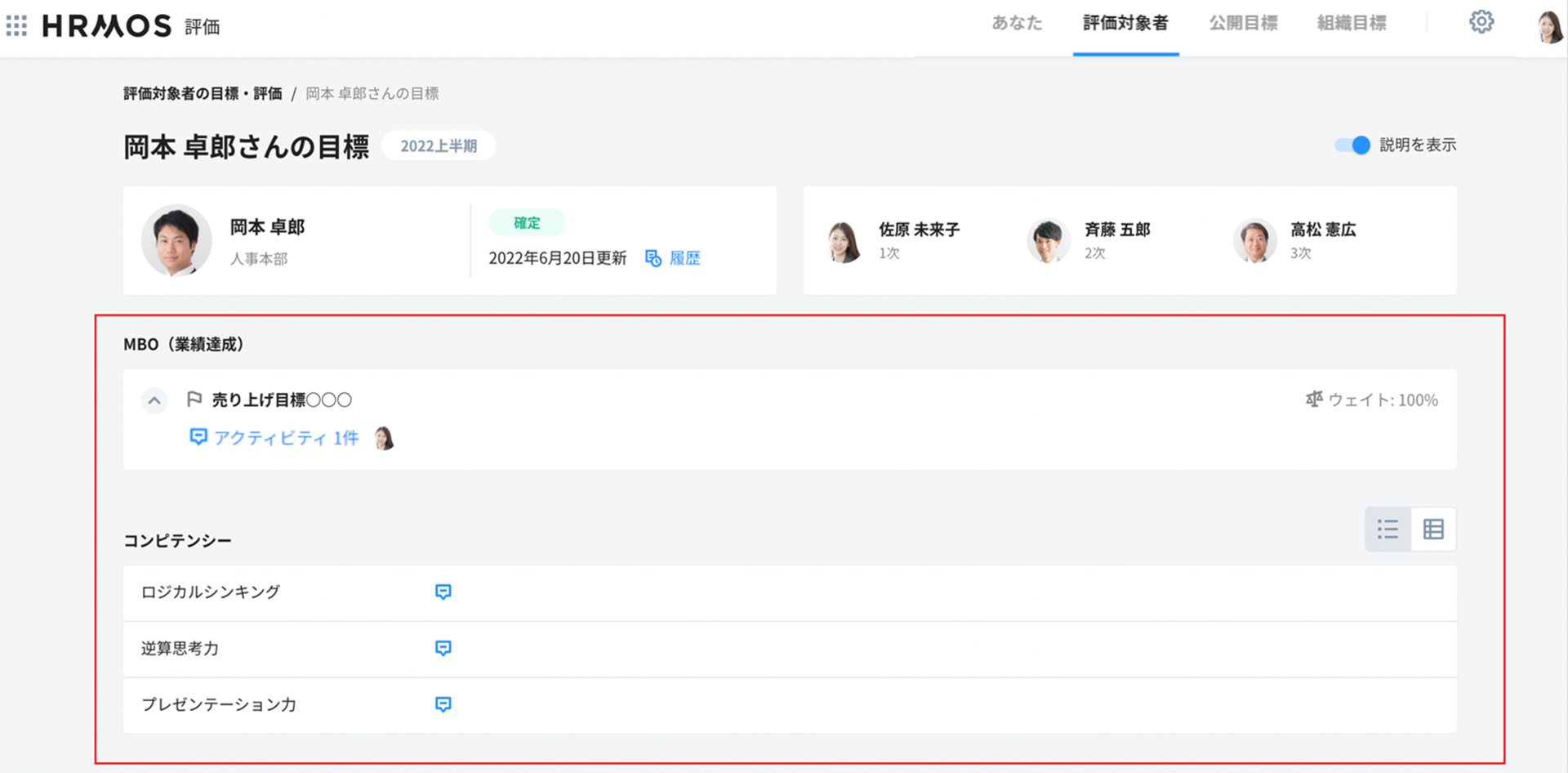Click the flag icon by 売り上げ目標

pyautogui.click(x=194, y=400)
